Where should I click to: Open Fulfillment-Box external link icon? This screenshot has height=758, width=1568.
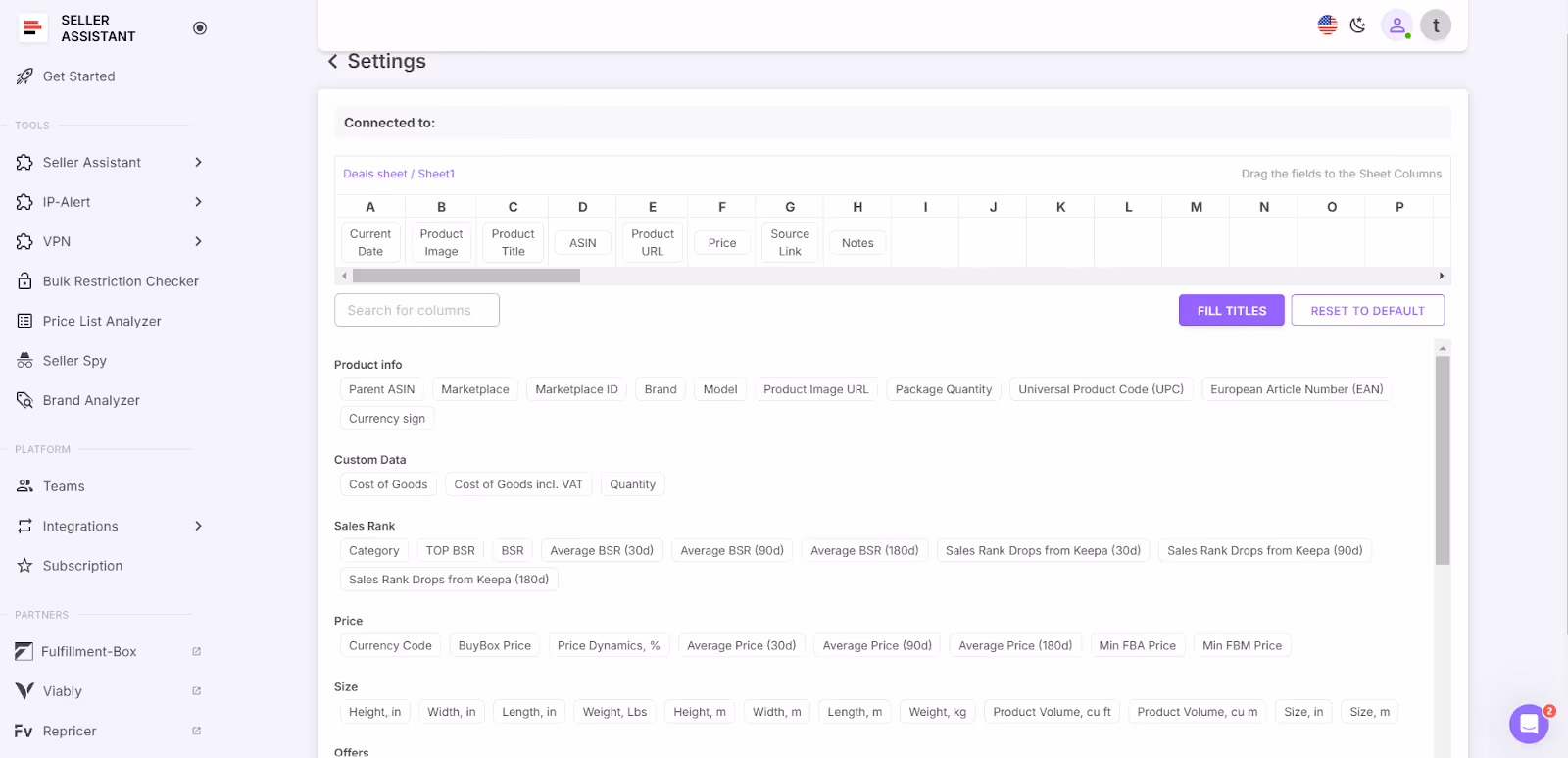tap(196, 652)
